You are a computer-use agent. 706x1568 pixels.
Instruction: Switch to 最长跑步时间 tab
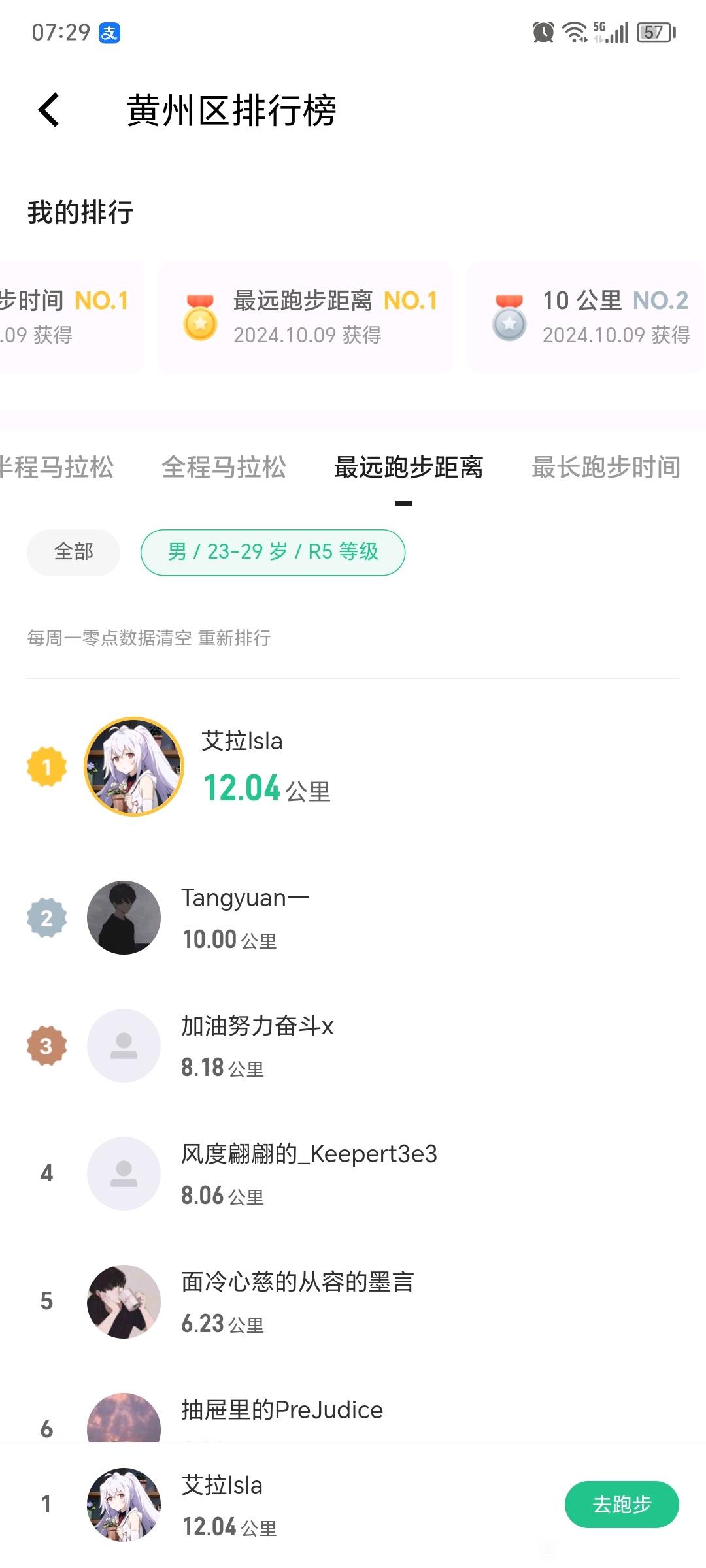(x=606, y=467)
